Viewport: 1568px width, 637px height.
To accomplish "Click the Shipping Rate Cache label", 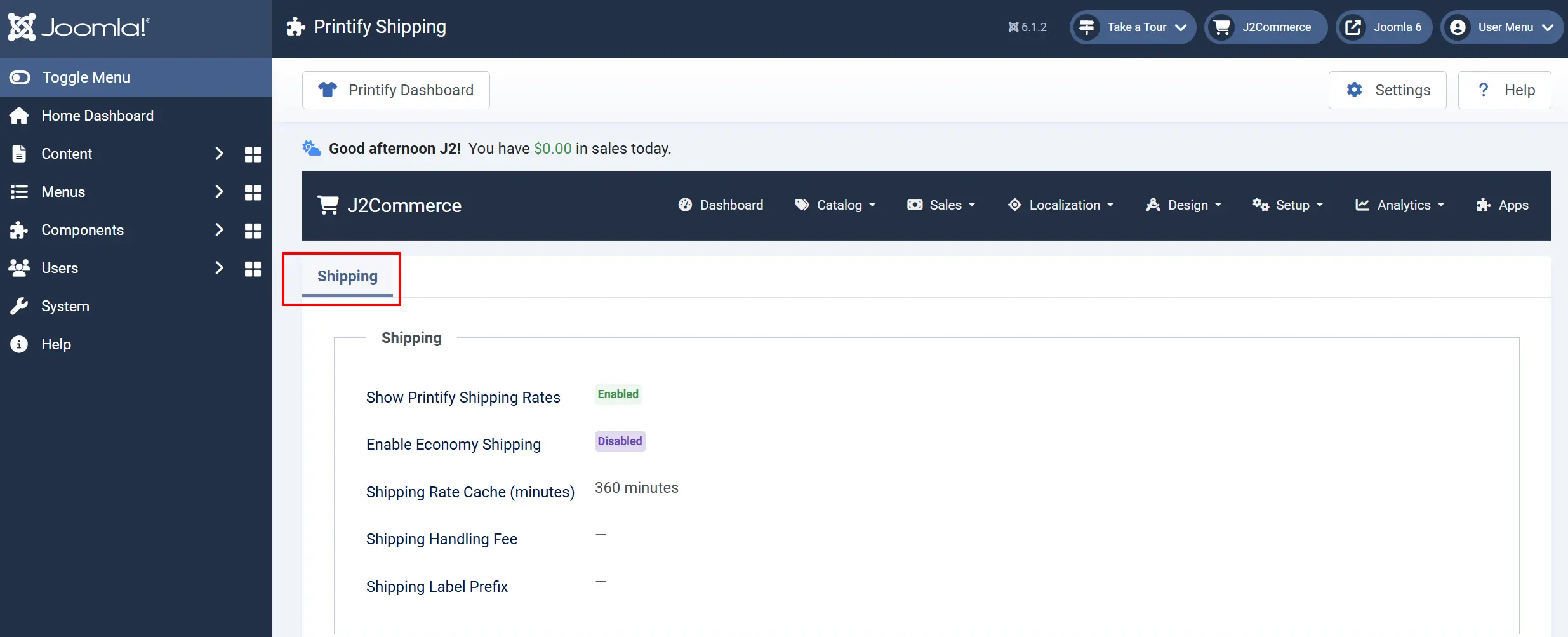I will point(470,492).
